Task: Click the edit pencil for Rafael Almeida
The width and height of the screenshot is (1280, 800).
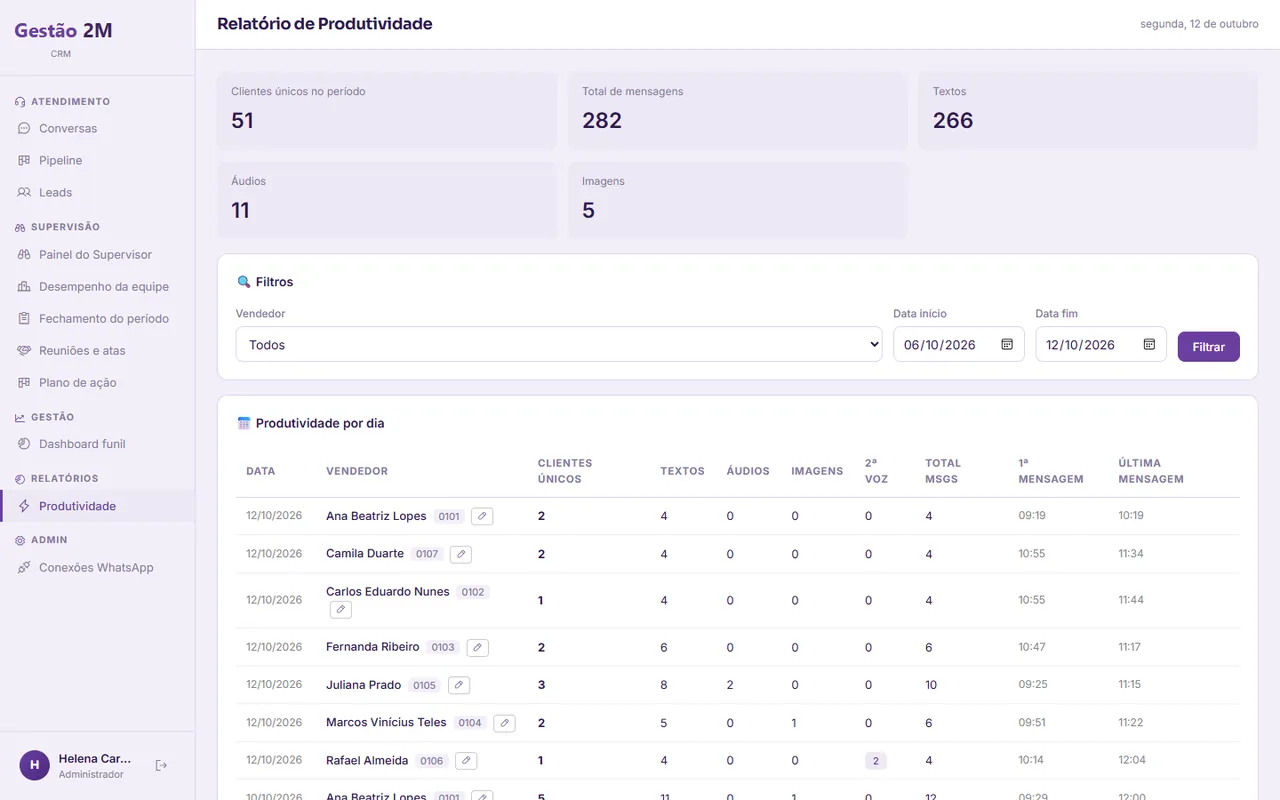Action: 466,760
